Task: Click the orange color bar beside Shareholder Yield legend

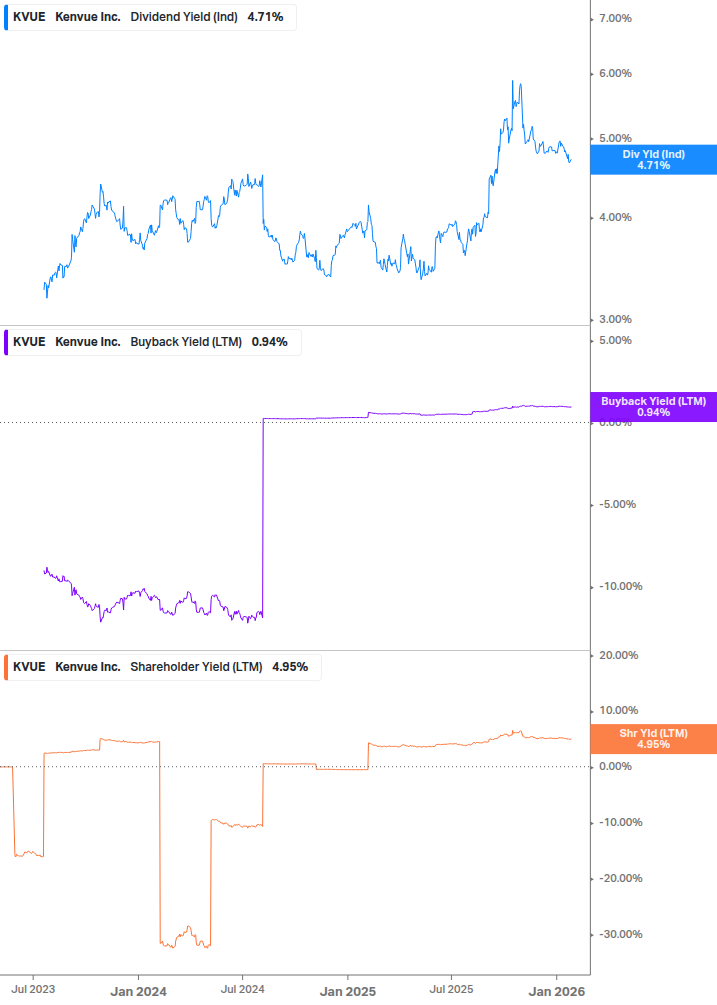Action: pyautogui.click(x=6, y=667)
